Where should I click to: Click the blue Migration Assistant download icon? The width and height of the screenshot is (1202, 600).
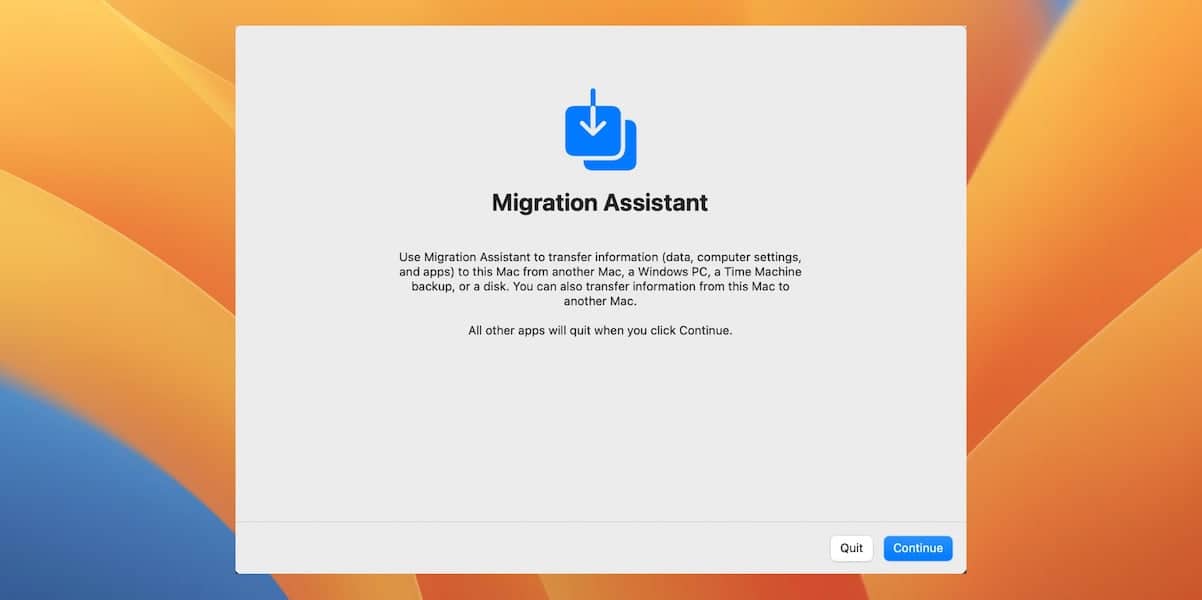pos(600,130)
